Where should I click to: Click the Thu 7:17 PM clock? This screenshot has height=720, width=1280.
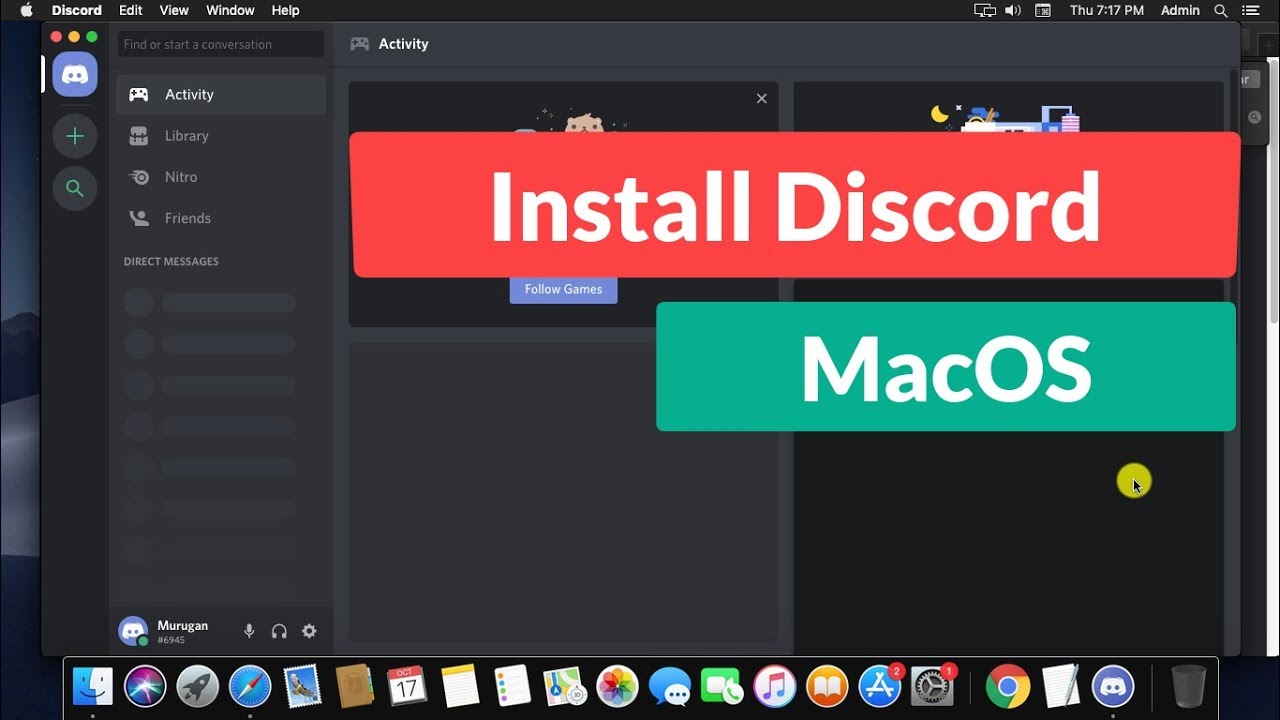(1106, 10)
